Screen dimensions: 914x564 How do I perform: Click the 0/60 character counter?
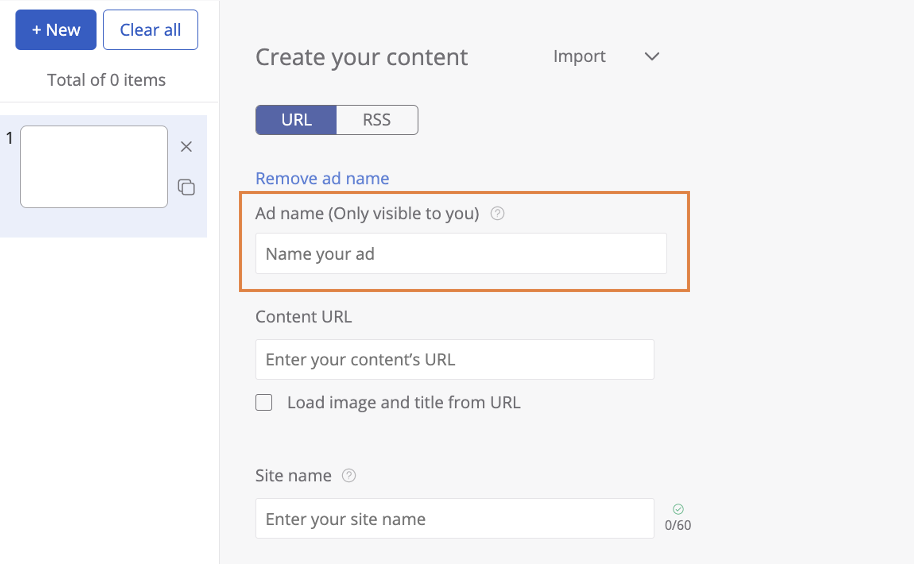pos(678,525)
